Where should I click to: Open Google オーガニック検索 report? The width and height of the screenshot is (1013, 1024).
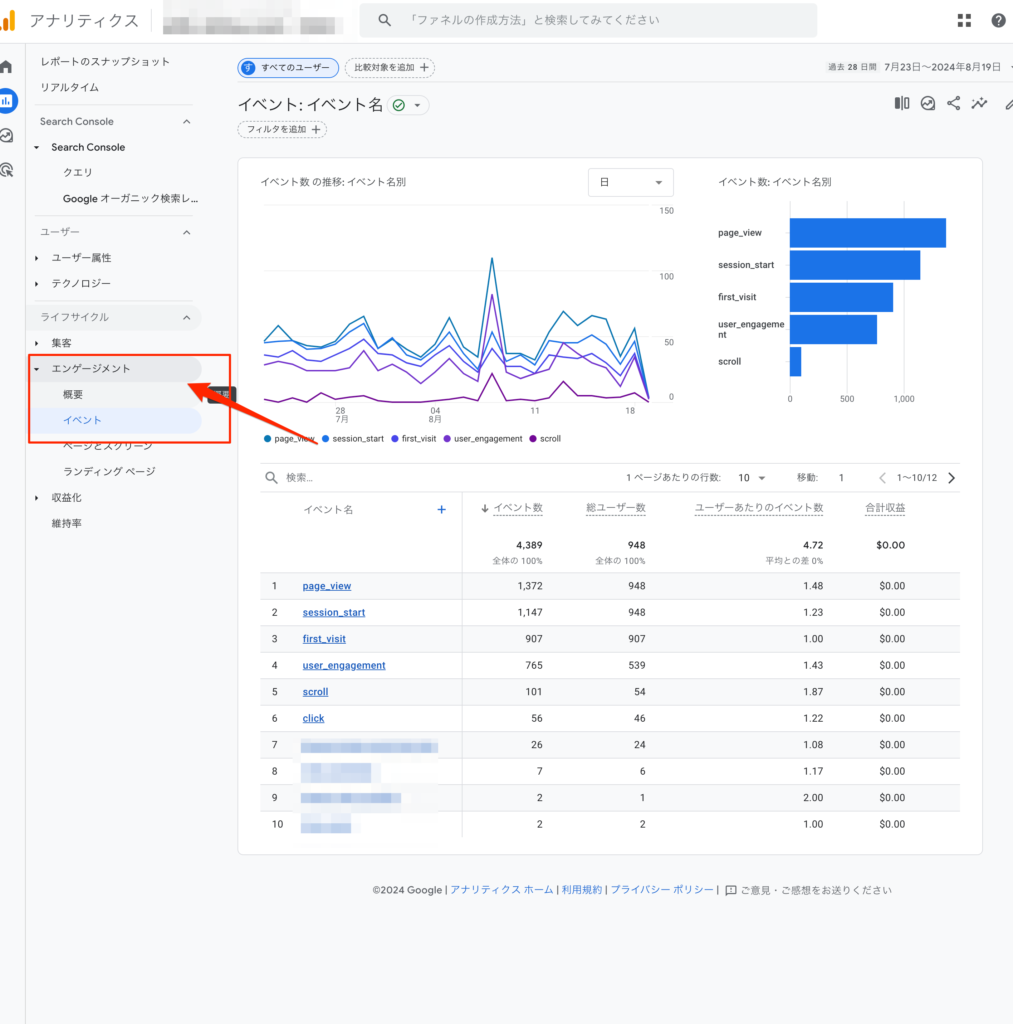tap(131, 199)
